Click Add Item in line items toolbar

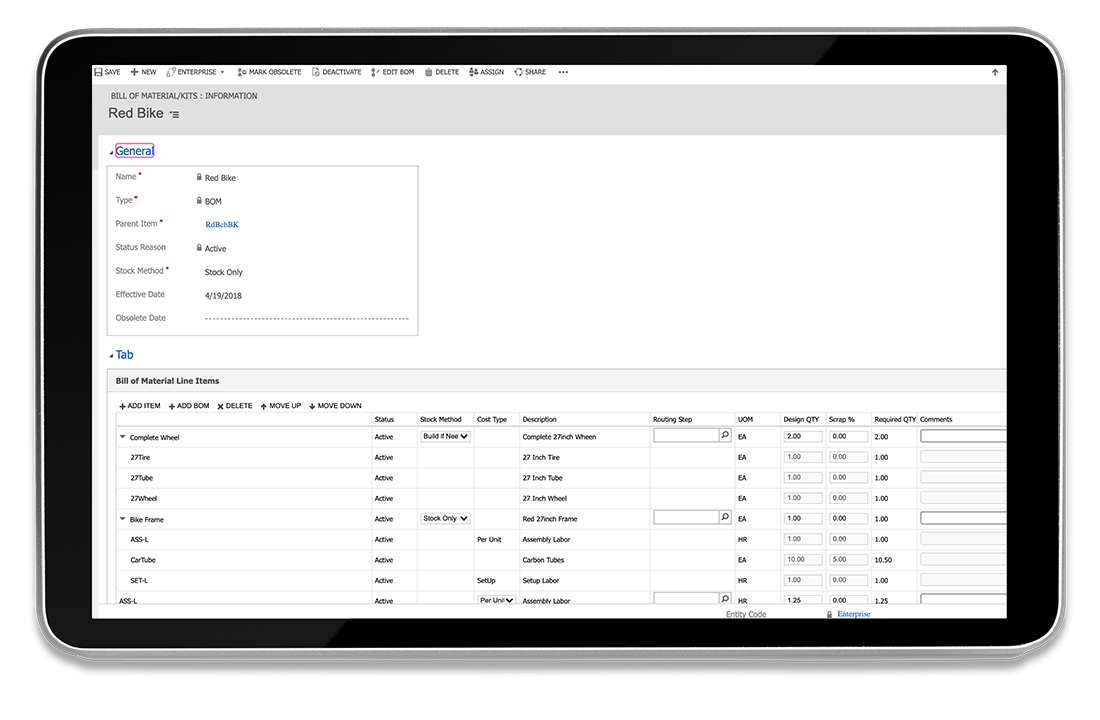coord(140,406)
